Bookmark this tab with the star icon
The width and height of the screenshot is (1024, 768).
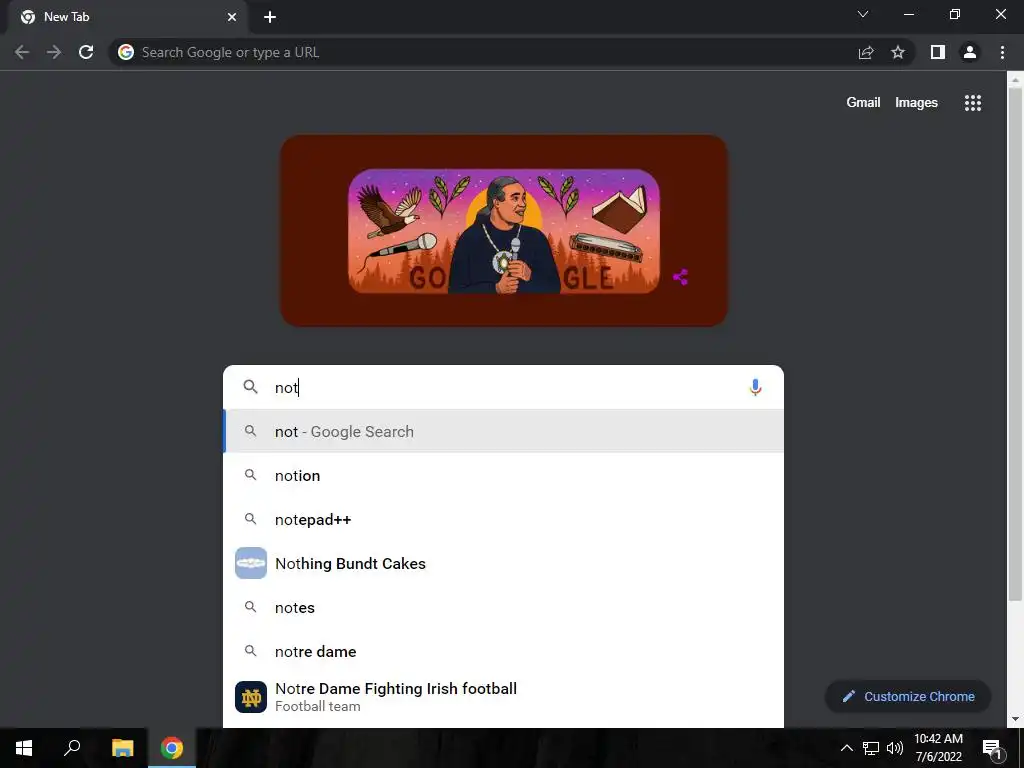898,52
